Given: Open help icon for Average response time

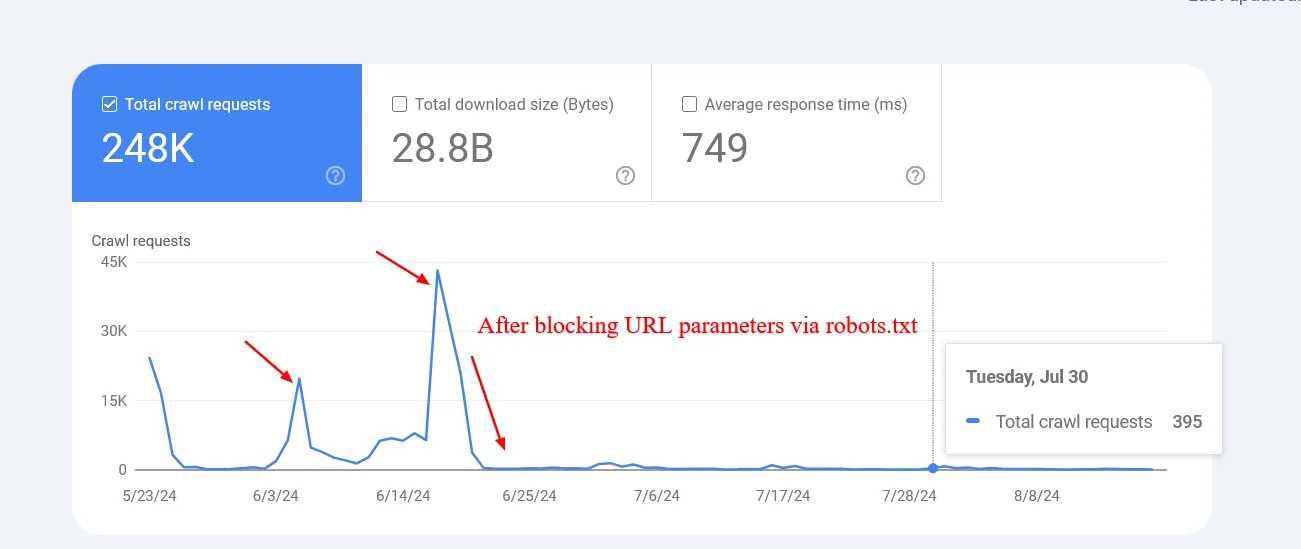Looking at the screenshot, I should [x=915, y=176].
